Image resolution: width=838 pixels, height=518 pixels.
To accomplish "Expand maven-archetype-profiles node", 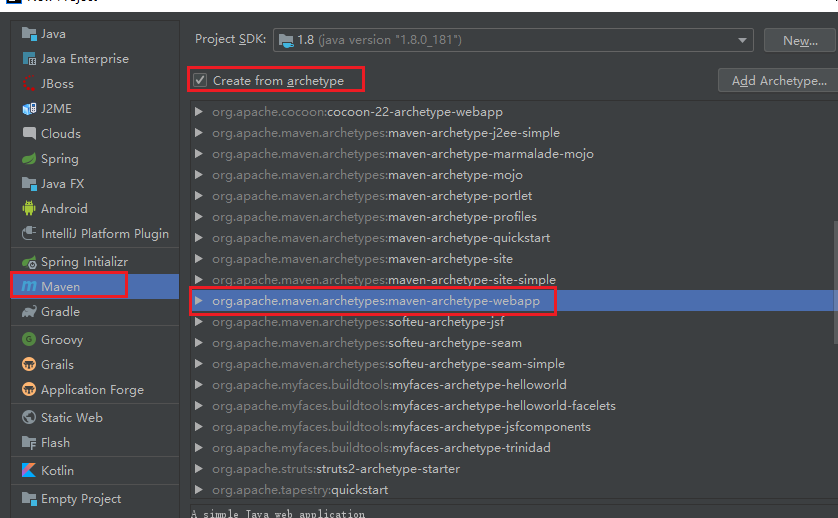I will click(198, 217).
